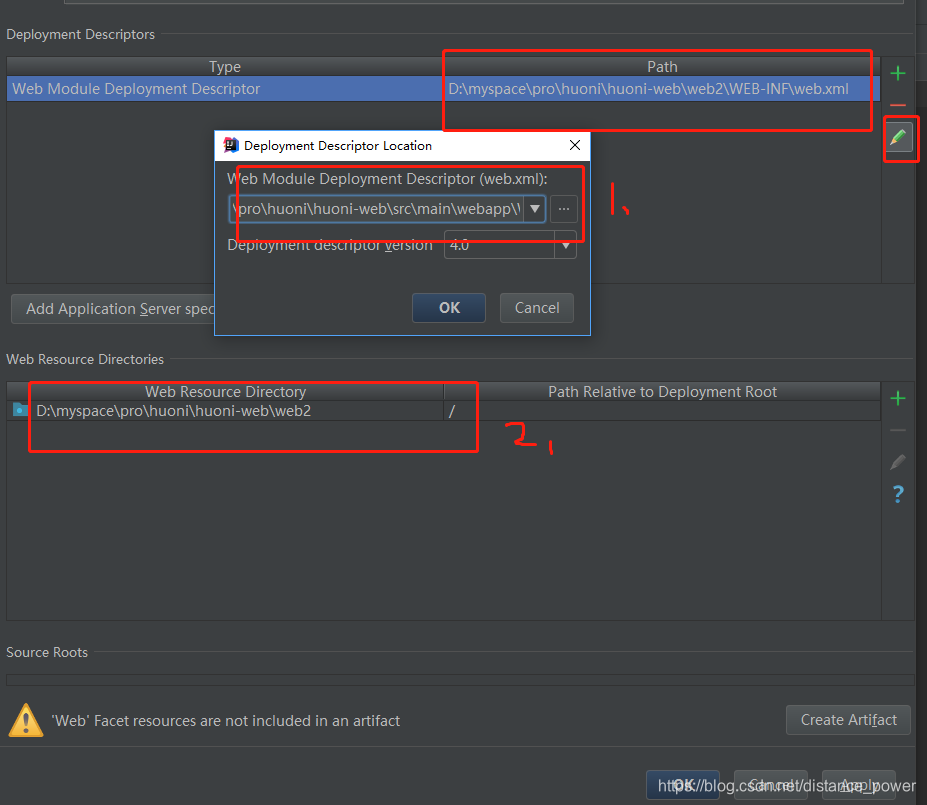Image resolution: width=927 pixels, height=805 pixels.
Task: Click the web2\WEB-INF\web.xml path cell
Action: [662, 89]
